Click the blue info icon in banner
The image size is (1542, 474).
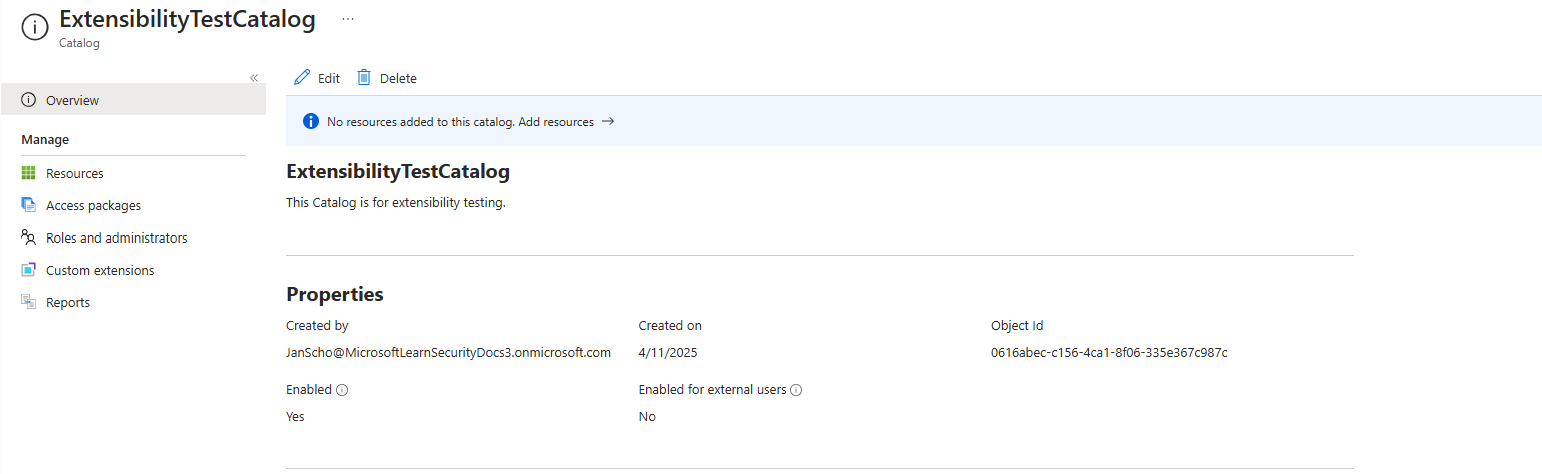[310, 122]
